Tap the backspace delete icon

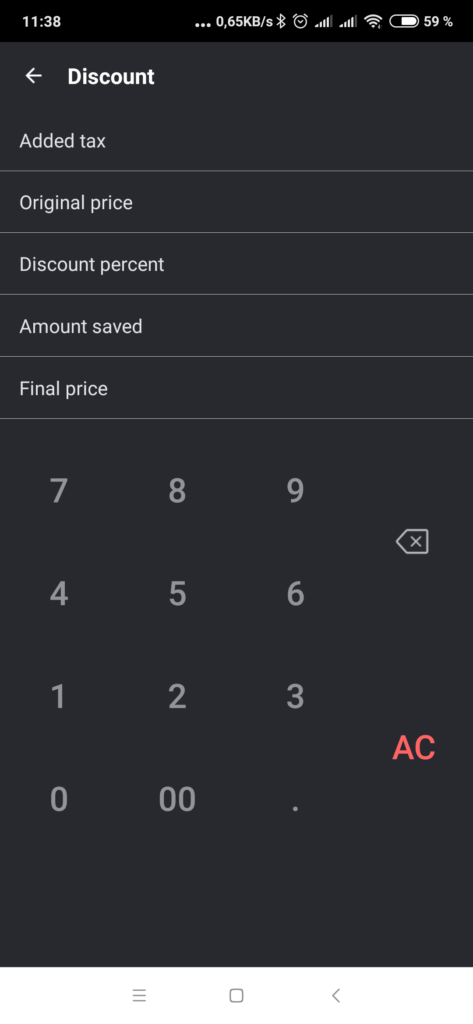412,541
